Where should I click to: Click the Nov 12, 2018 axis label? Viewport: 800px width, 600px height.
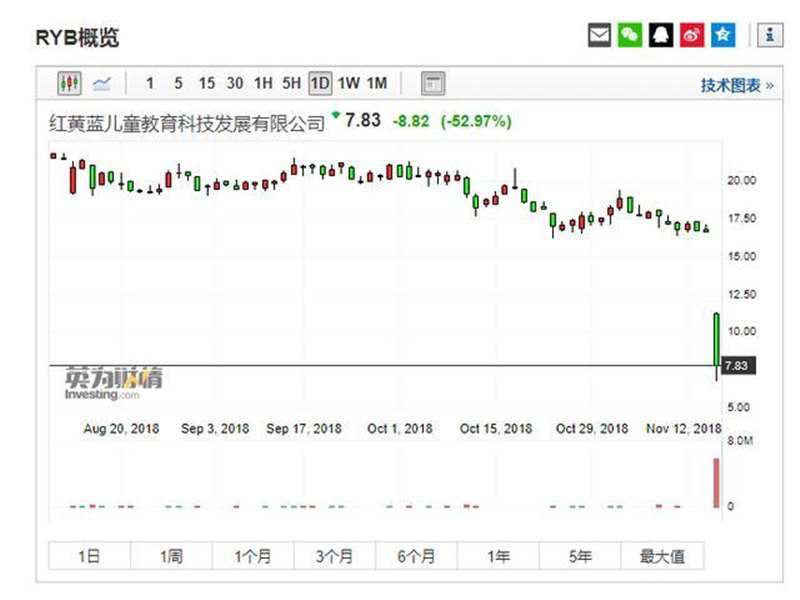pos(684,429)
